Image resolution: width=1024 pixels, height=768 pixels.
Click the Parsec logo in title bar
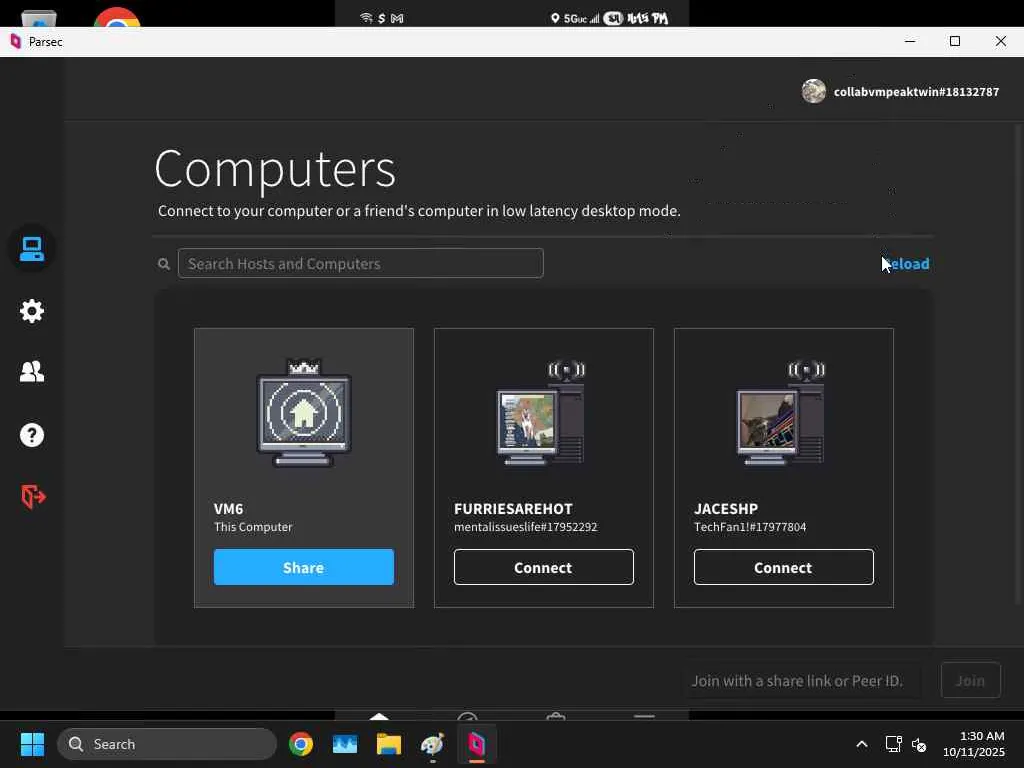16,41
